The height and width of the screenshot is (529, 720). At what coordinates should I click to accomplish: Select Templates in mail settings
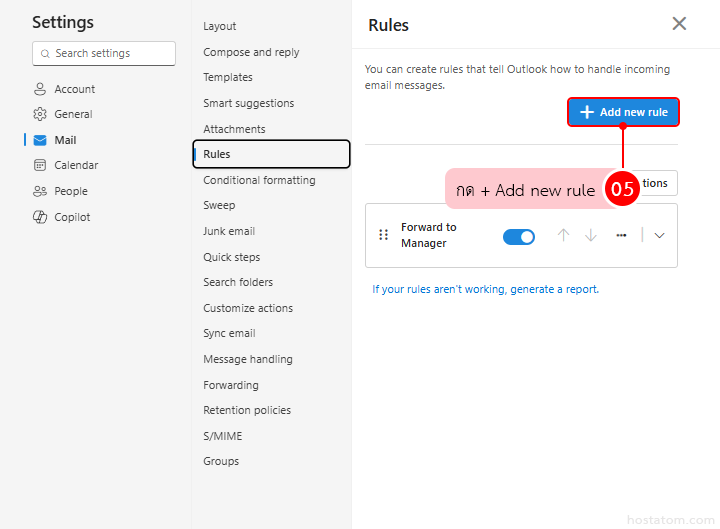tap(228, 77)
